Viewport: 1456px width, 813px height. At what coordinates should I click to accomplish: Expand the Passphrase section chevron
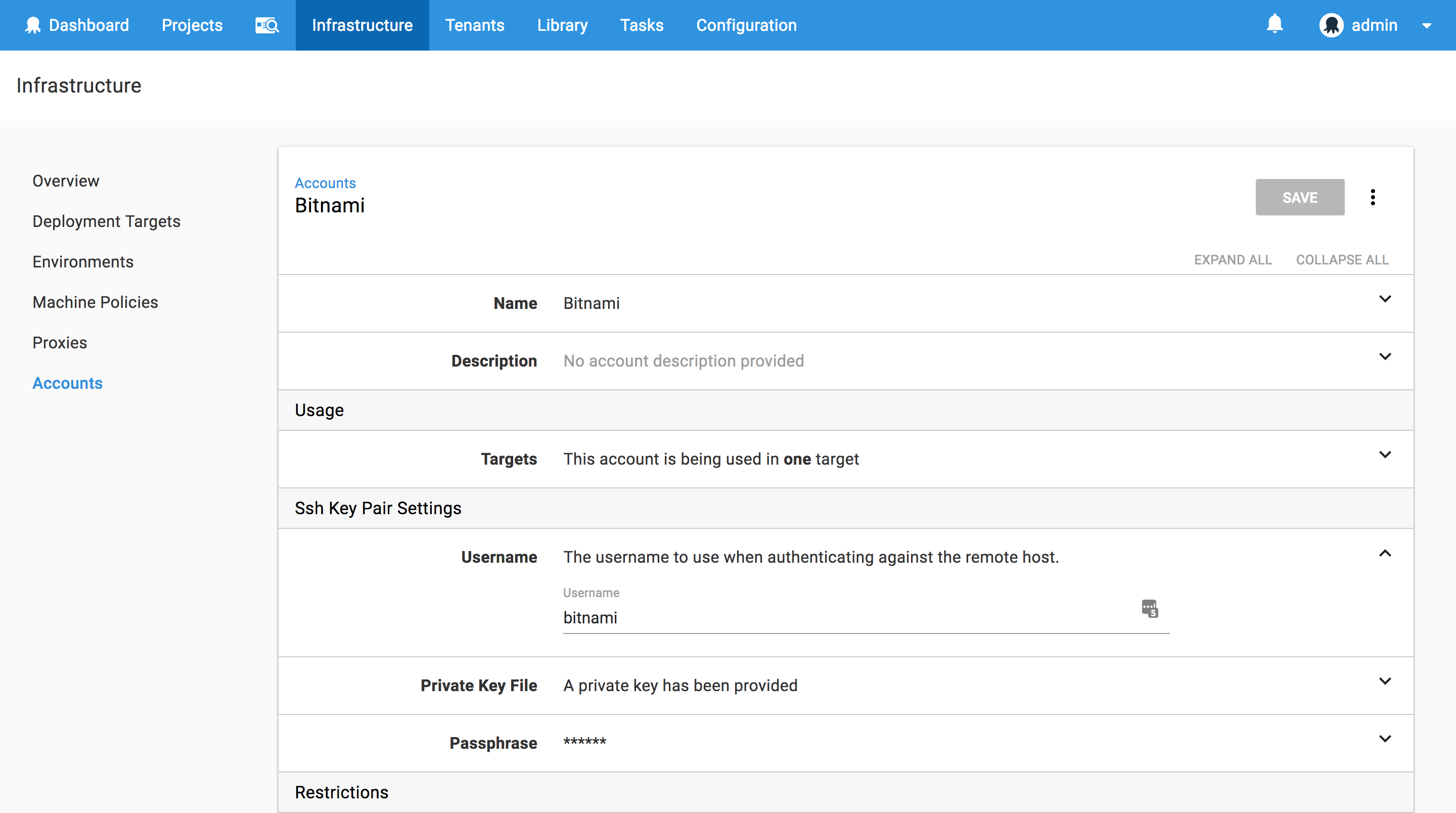(x=1384, y=739)
